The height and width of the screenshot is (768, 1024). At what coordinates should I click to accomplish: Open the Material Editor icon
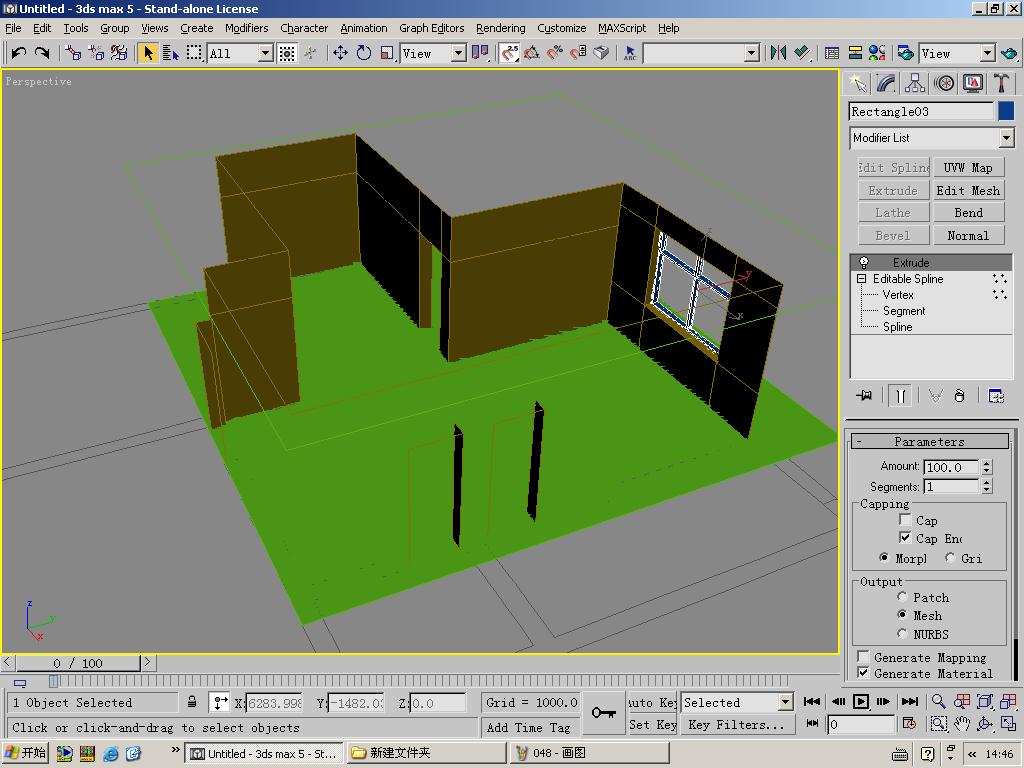(876, 53)
